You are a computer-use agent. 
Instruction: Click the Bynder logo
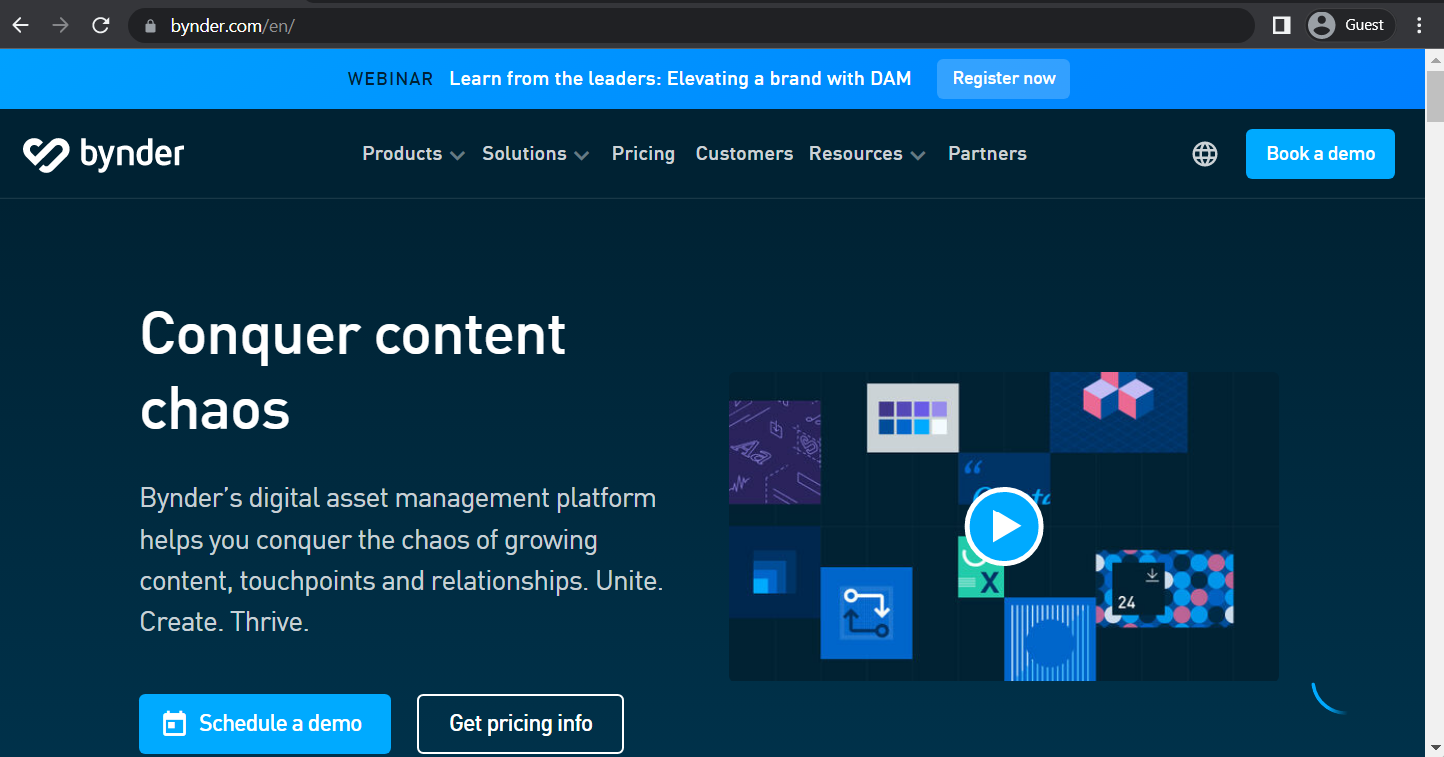104,154
